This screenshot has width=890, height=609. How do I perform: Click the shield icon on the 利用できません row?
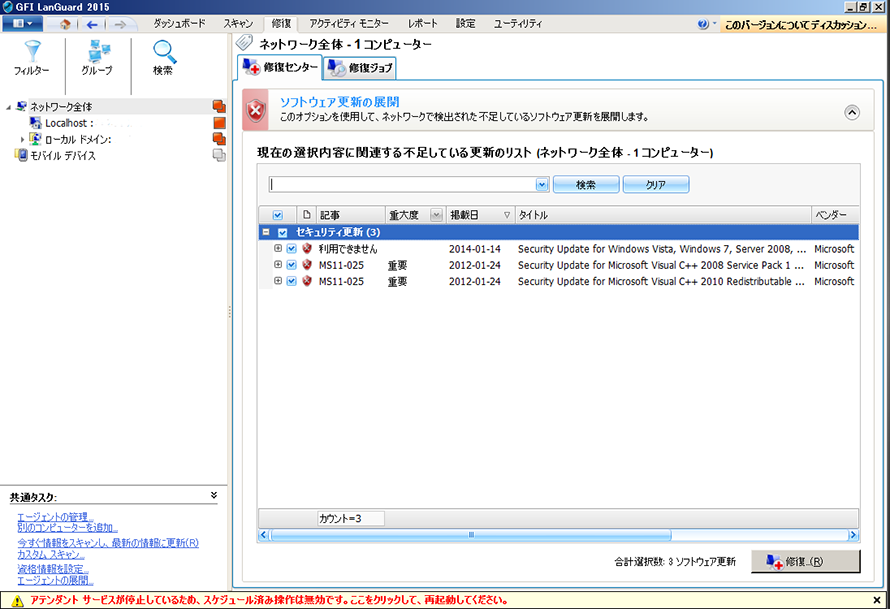point(307,249)
